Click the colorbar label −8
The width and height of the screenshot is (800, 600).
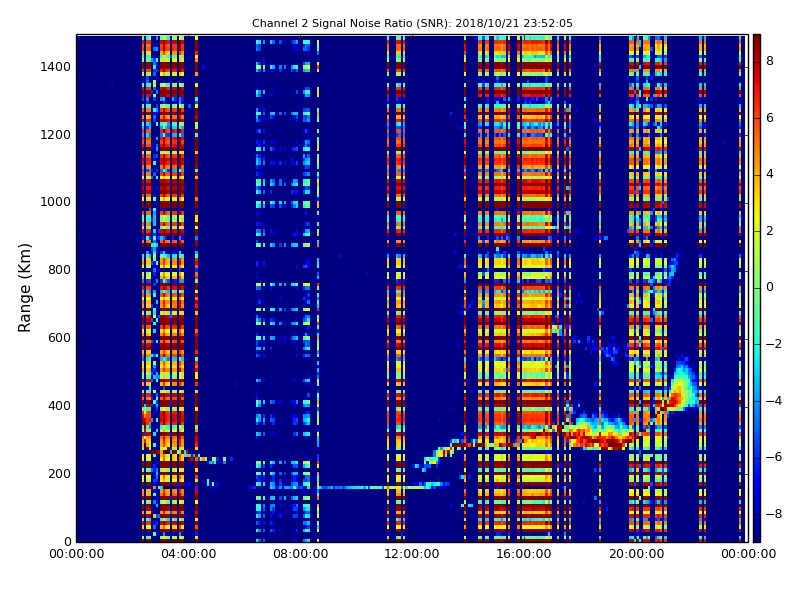[774, 514]
